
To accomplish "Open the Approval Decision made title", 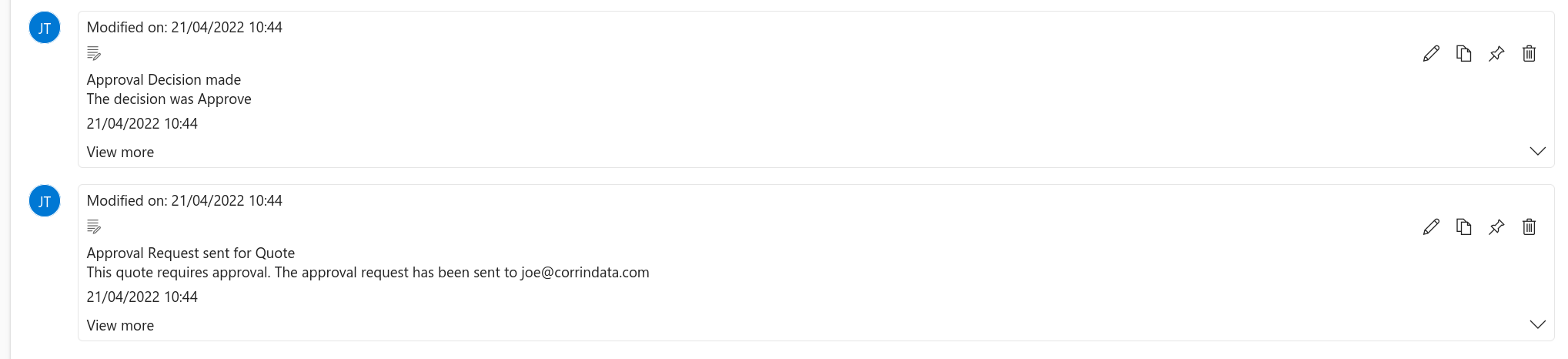I will (163, 80).
